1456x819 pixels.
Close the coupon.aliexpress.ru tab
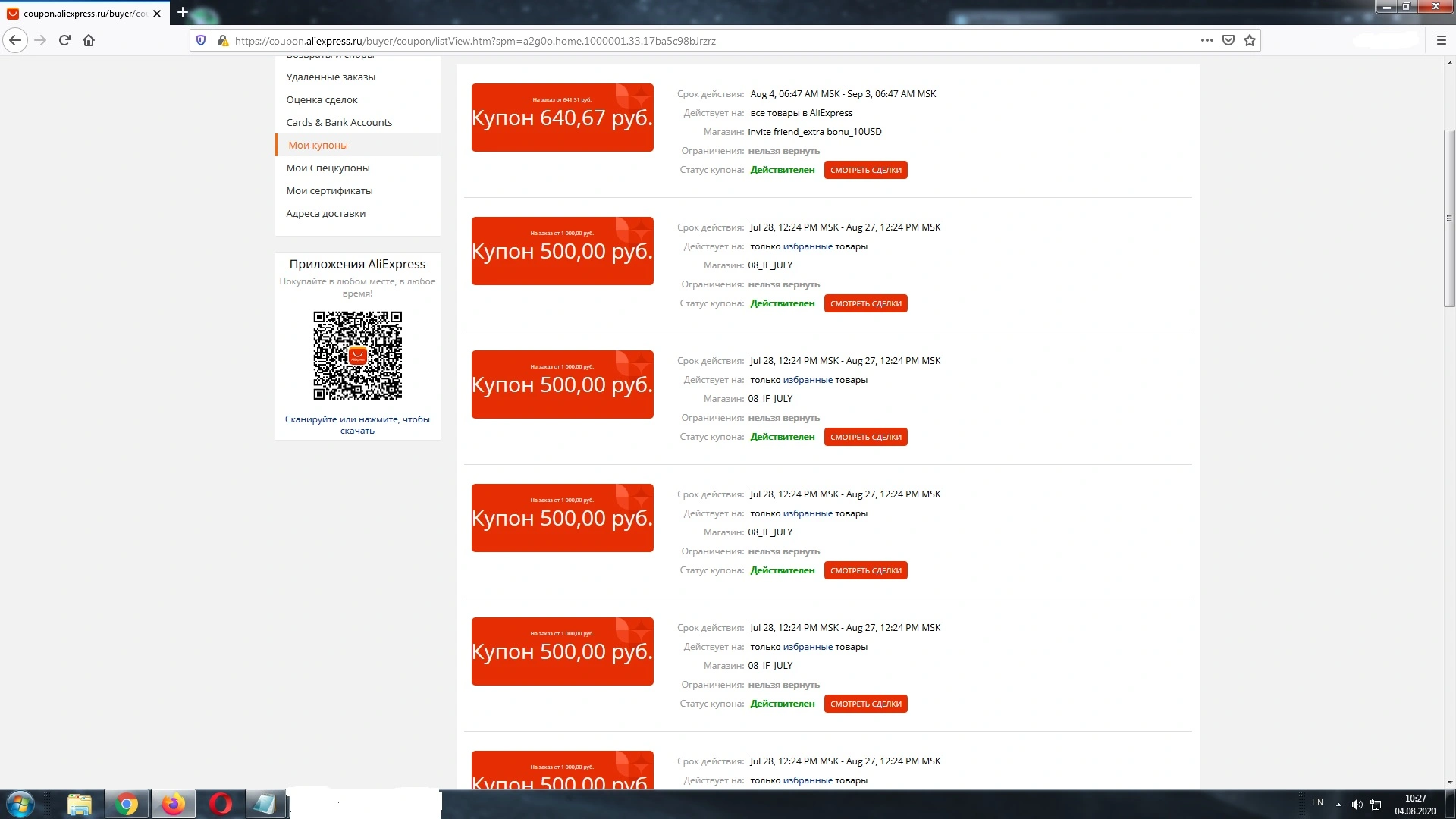(x=157, y=14)
